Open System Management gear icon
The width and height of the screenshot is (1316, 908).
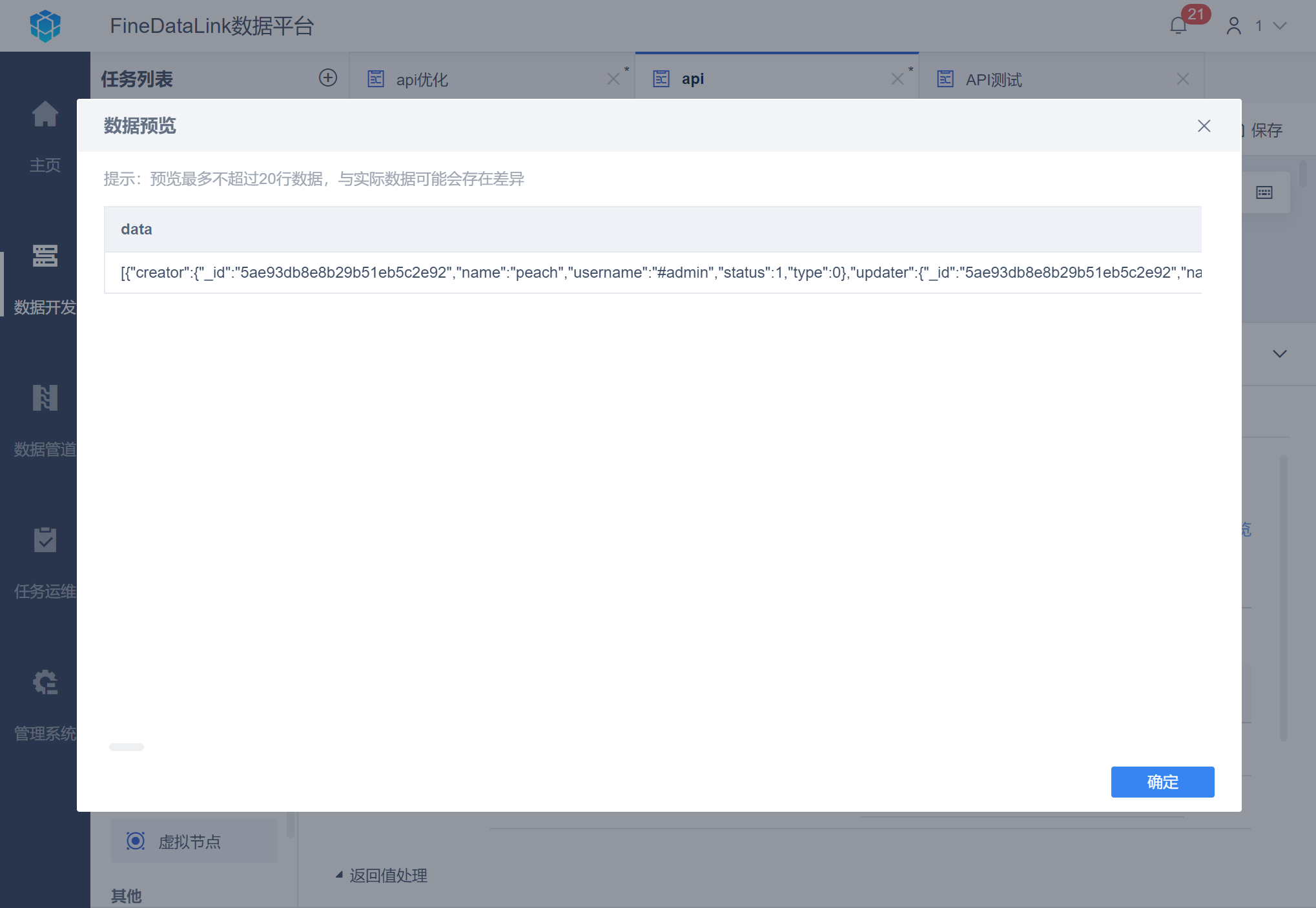[45, 682]
